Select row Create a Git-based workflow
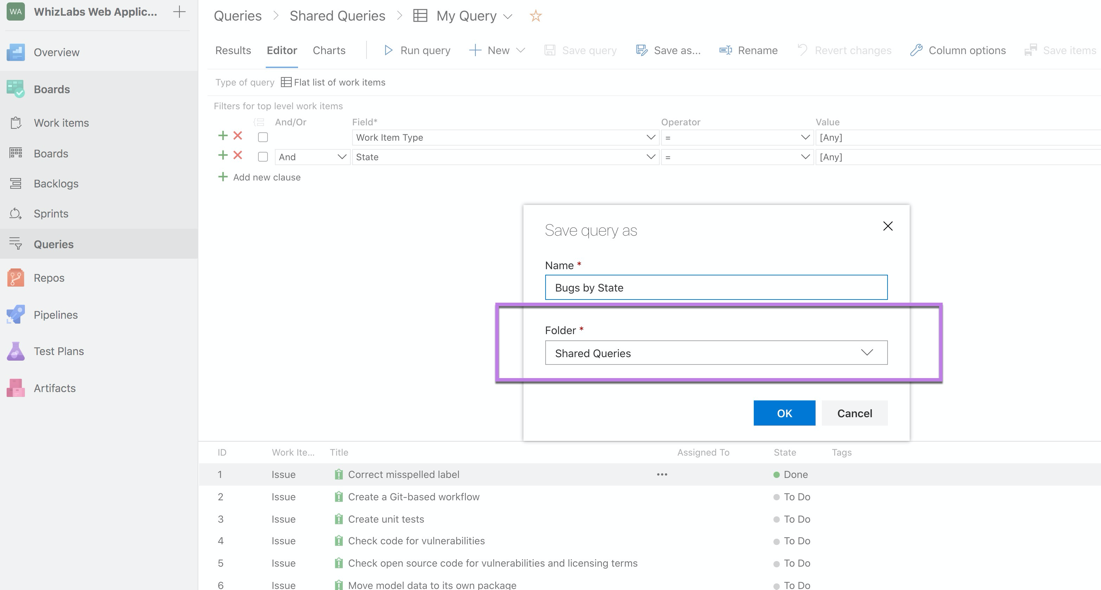Viewport: 1101px width, 590px height. (x=650, y=497)
